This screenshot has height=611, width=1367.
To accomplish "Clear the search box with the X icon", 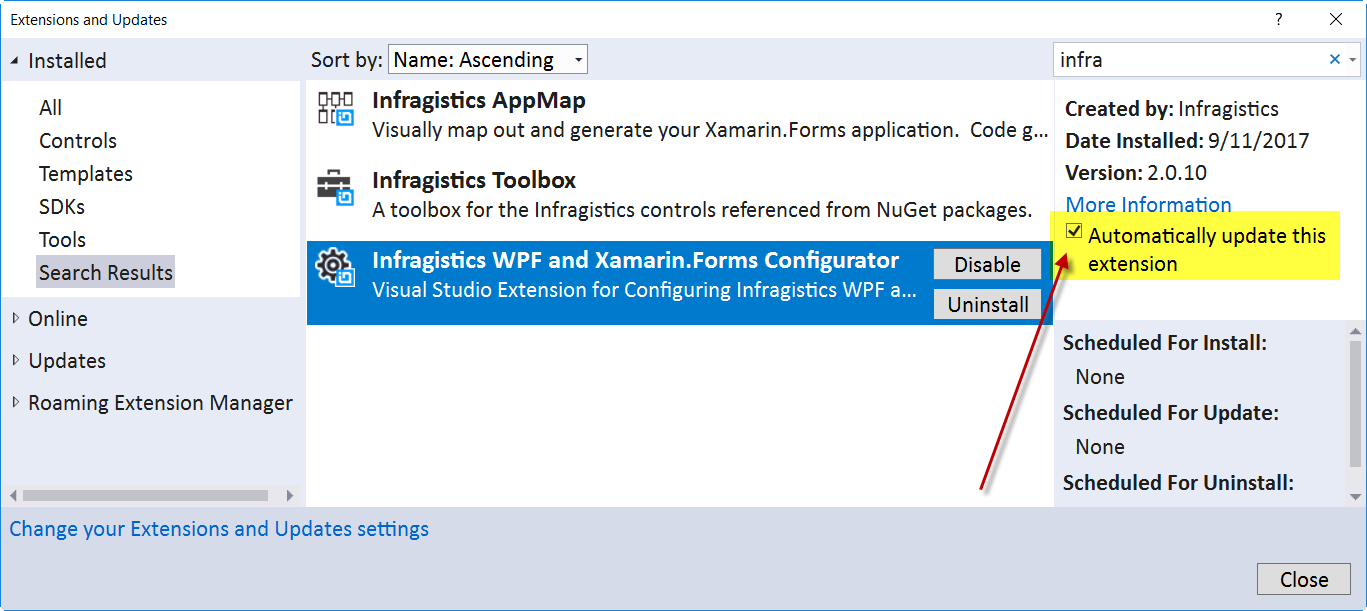I will click(x=1334, y=60).
